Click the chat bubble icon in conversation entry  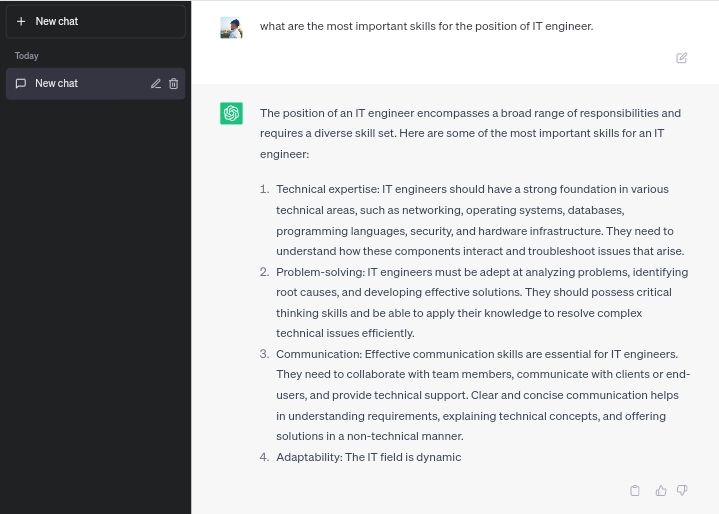tap(21, 83)
